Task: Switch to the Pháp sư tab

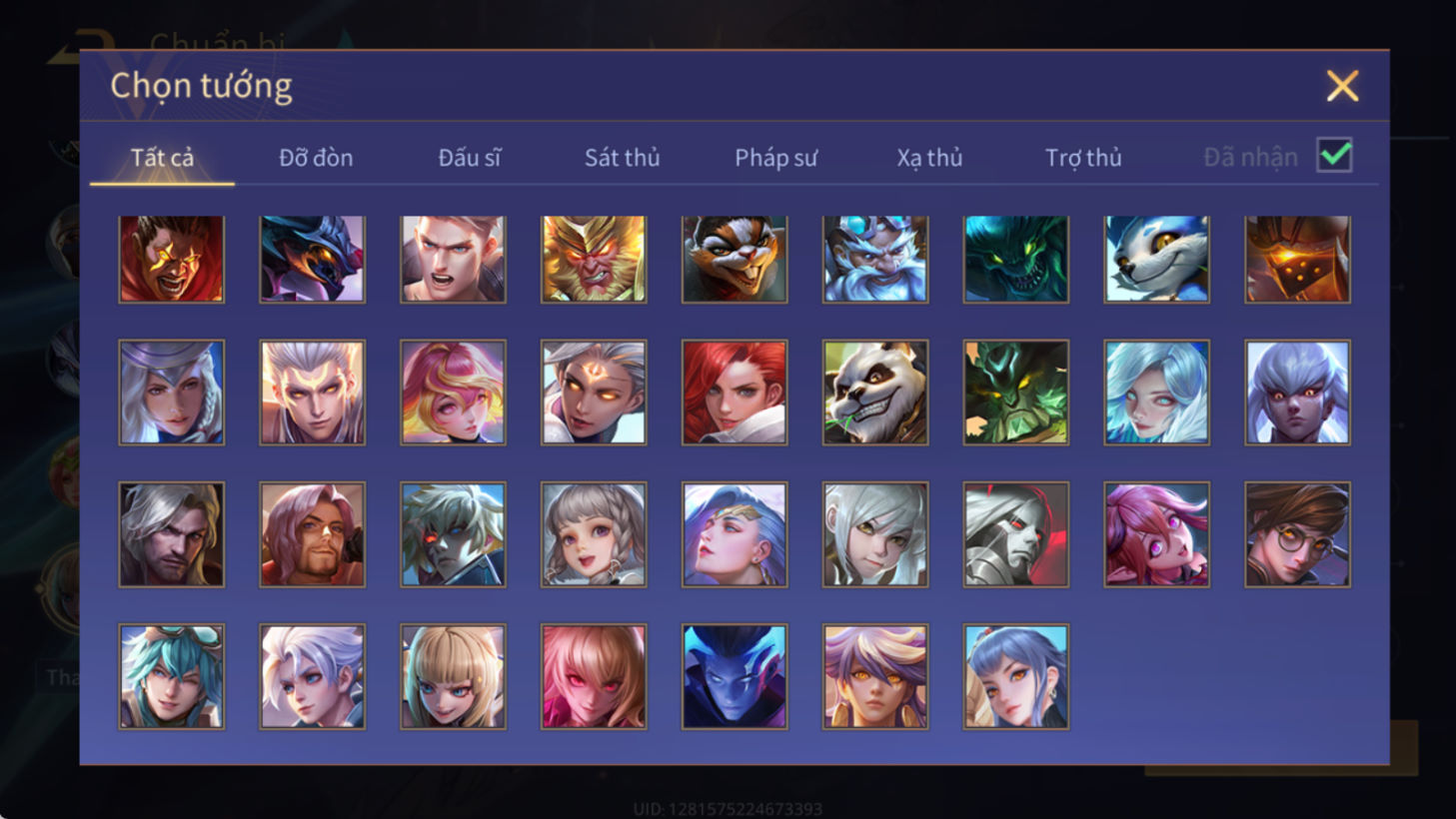Action: 775,158
